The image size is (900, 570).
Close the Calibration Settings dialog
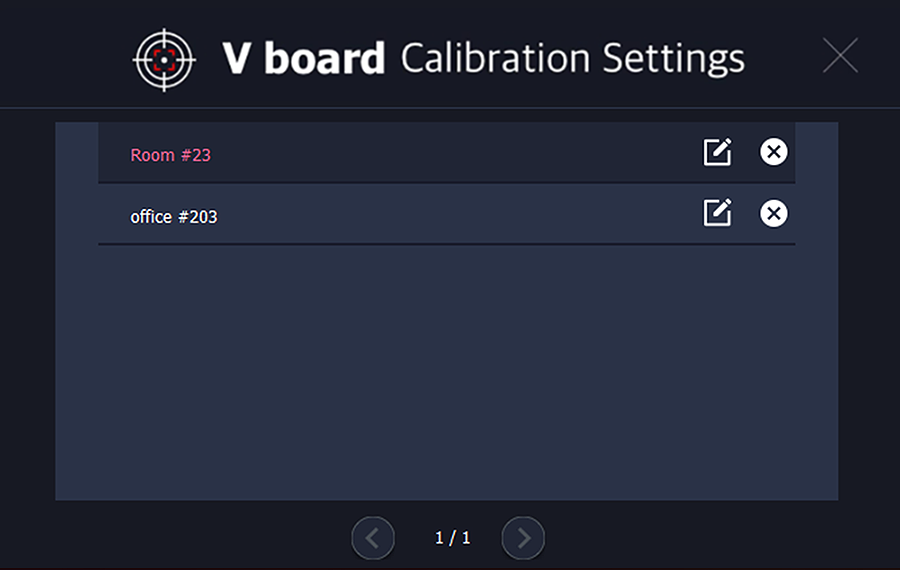click(840, 56)
